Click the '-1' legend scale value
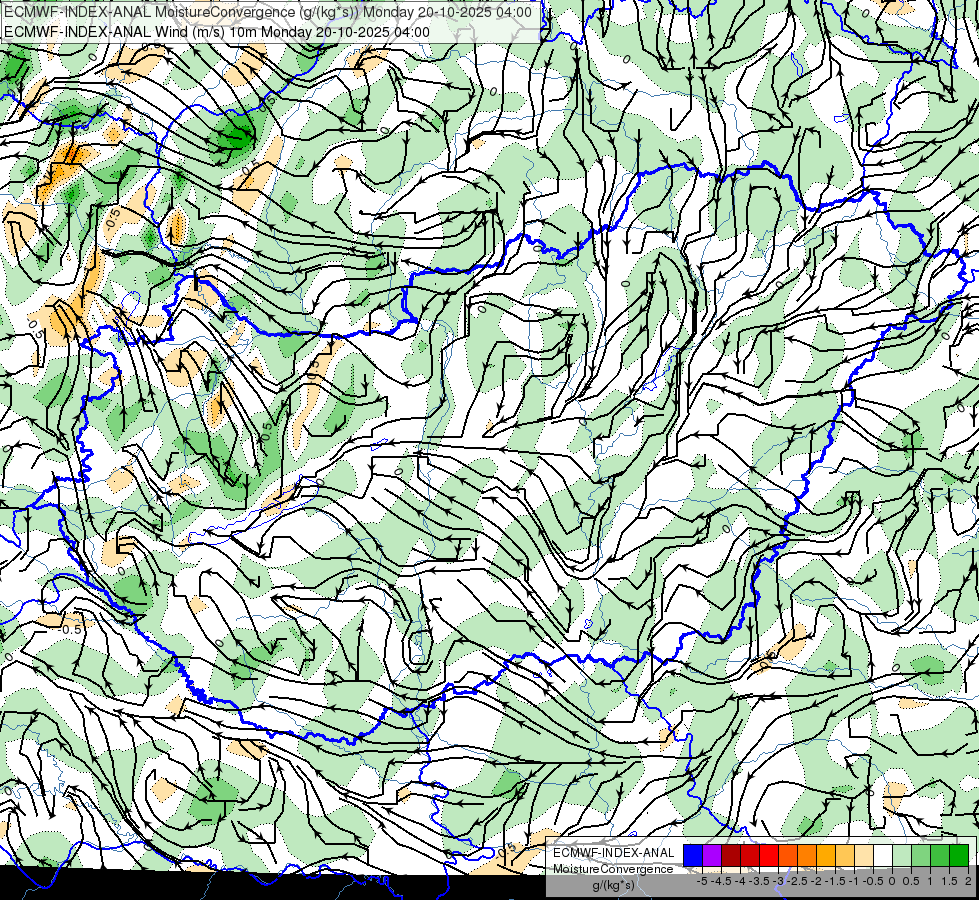The height and width of the screenshot is (900, 979). [x=854, y=881]
